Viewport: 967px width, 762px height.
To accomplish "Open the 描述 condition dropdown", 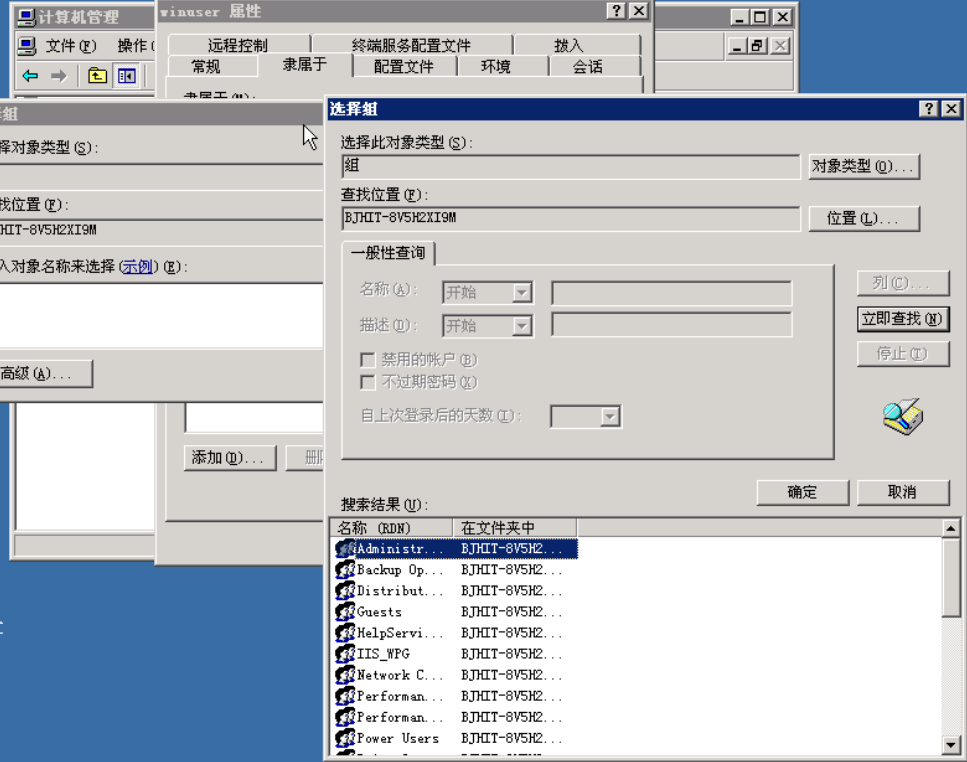I will 522,326.
